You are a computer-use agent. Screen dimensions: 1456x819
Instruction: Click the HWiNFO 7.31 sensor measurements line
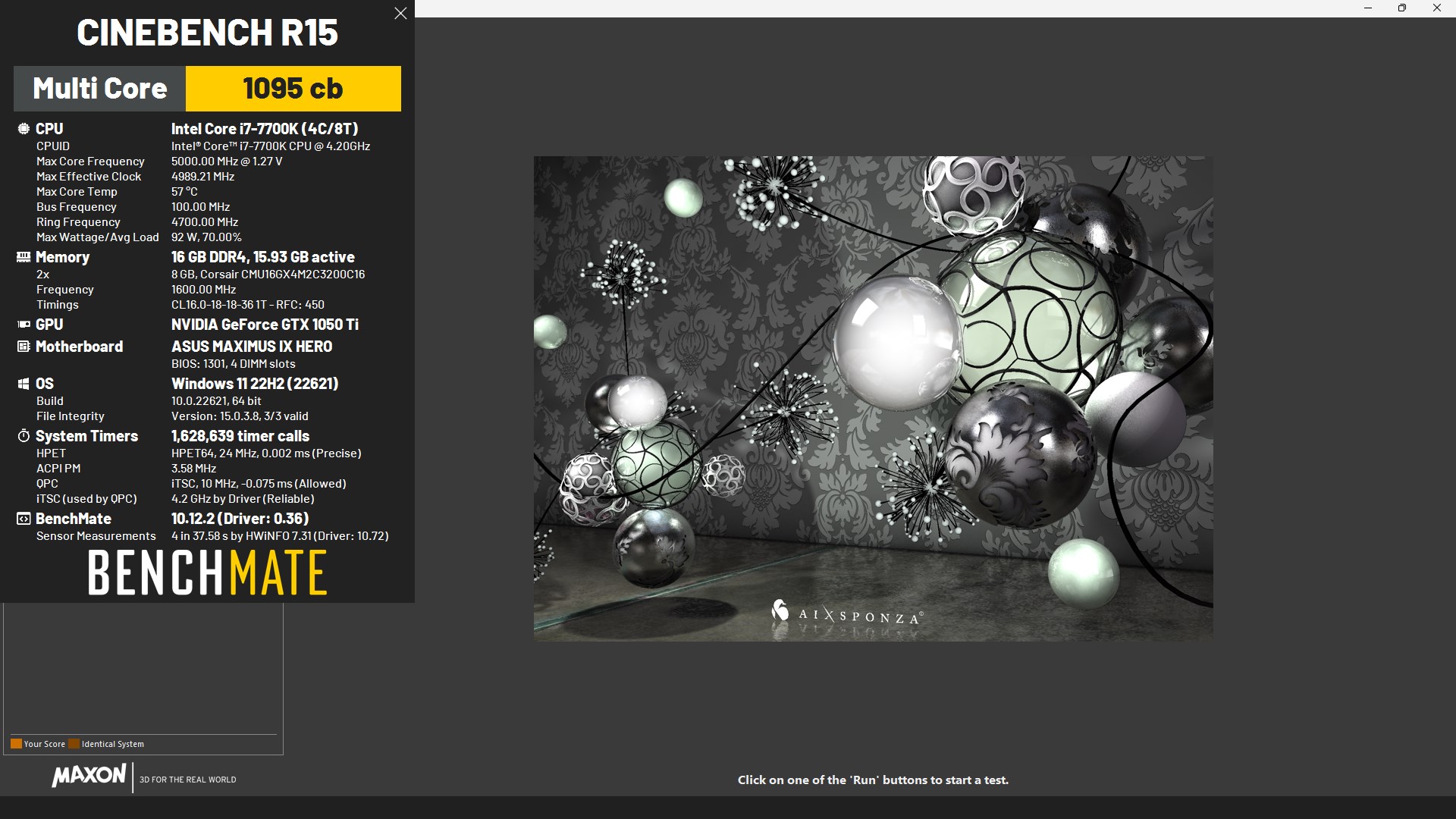280,536
